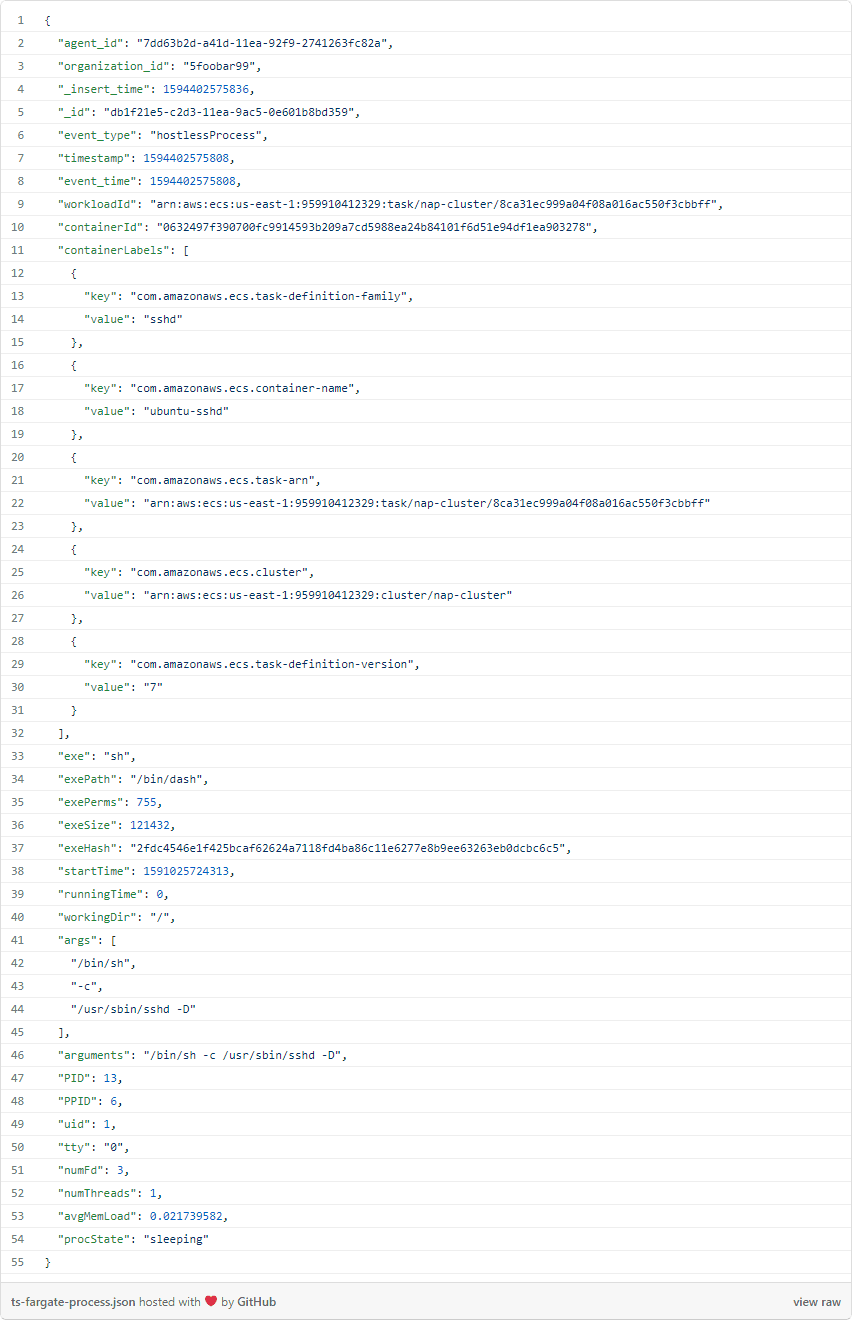This screenshot has height=1320, width=852.
Task: Open the GitHub link in the footer
Action: 256,1302
